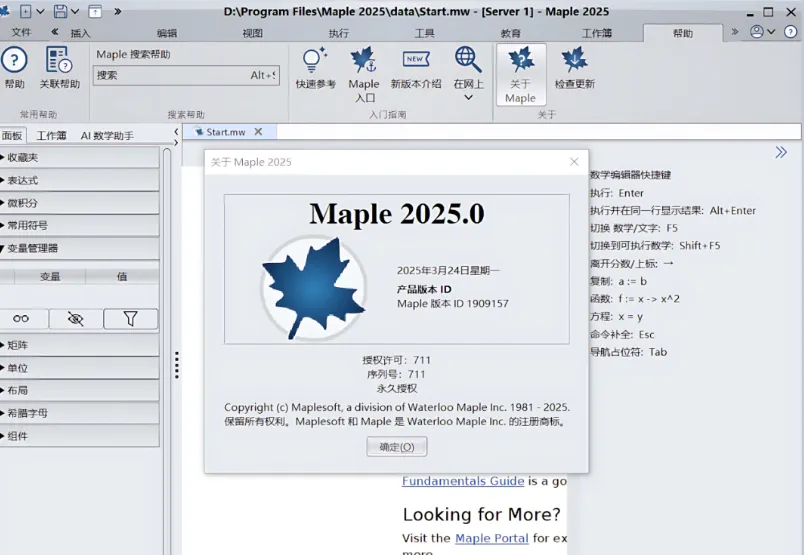Click the Value (值) column header
Viewport: 804px width, 555px height.
(x=122, y=276)
